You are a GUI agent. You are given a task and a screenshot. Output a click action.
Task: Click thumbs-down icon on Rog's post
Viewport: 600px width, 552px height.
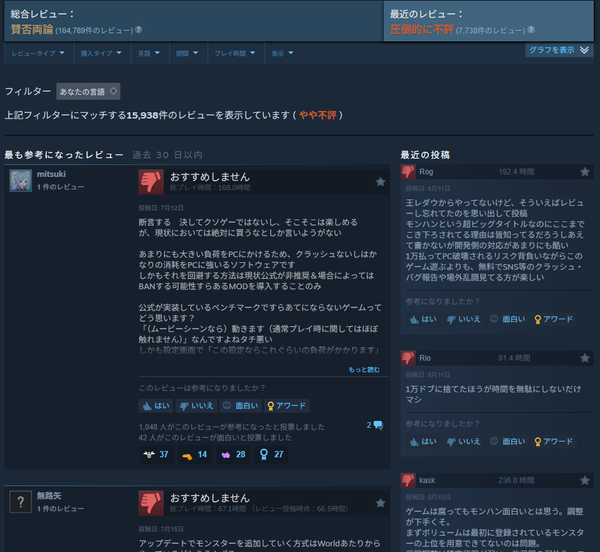coord(408,172)
